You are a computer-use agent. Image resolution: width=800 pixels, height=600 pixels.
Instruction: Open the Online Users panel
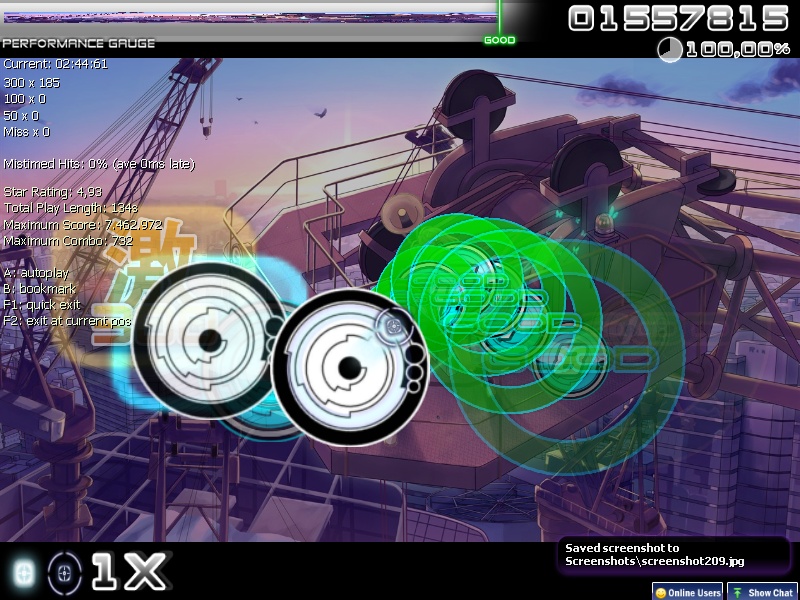(x=687, y=592)
